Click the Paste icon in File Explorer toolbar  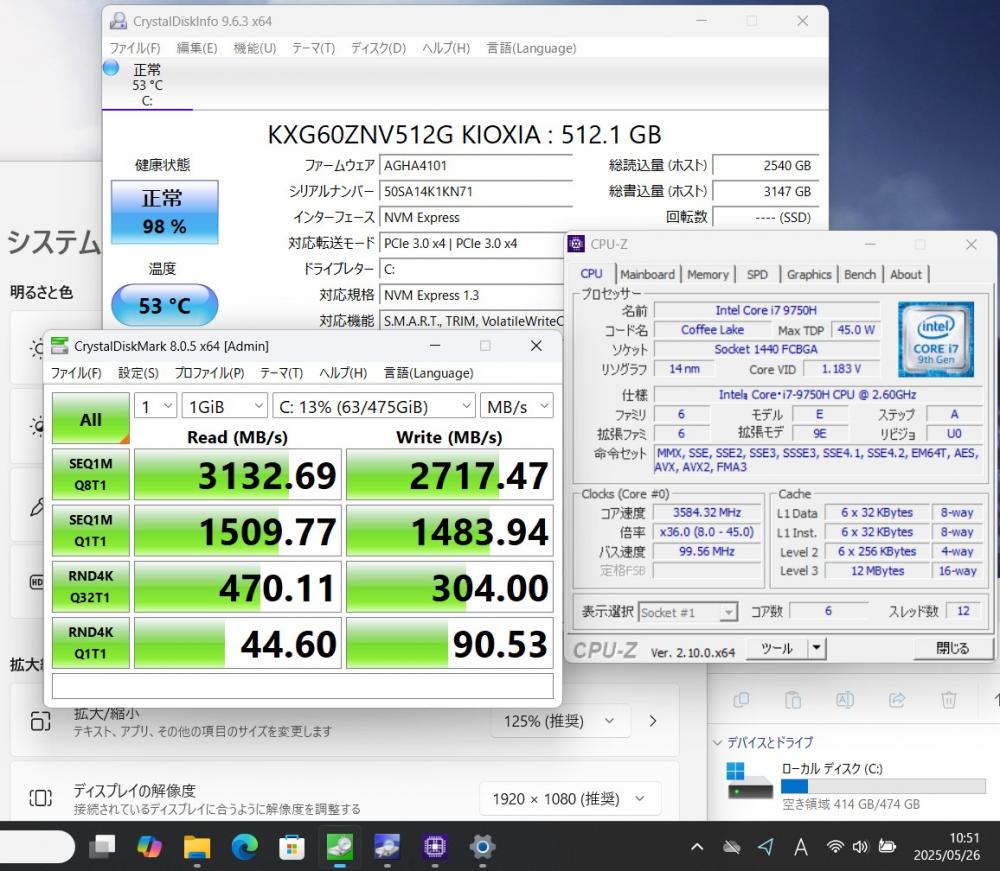tap(793, 700)
